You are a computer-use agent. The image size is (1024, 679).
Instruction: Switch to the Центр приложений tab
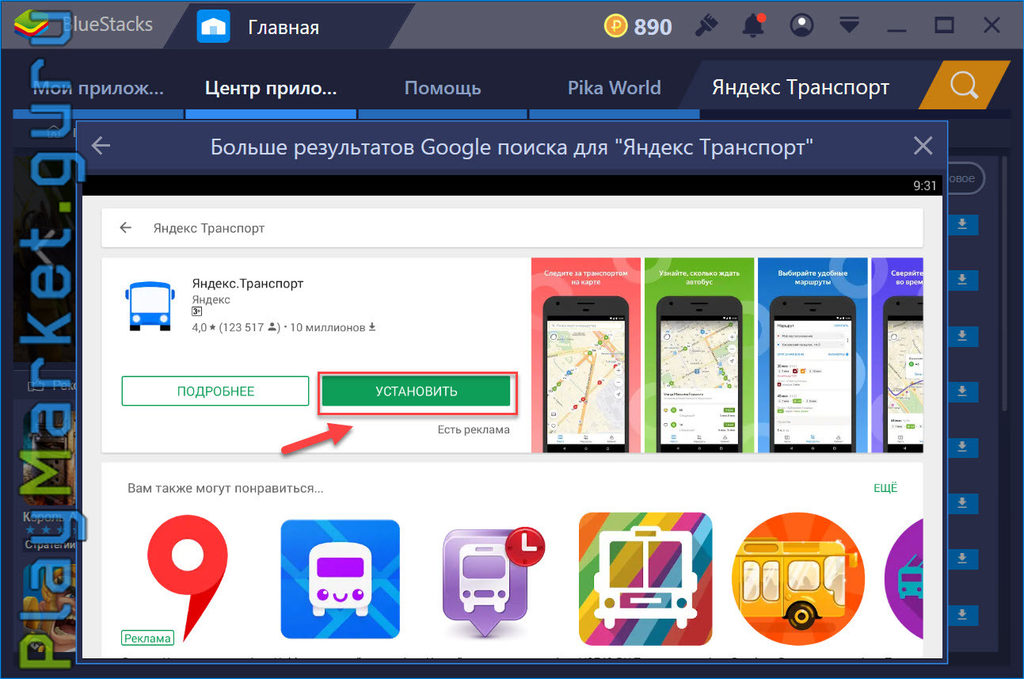[271, 87]
